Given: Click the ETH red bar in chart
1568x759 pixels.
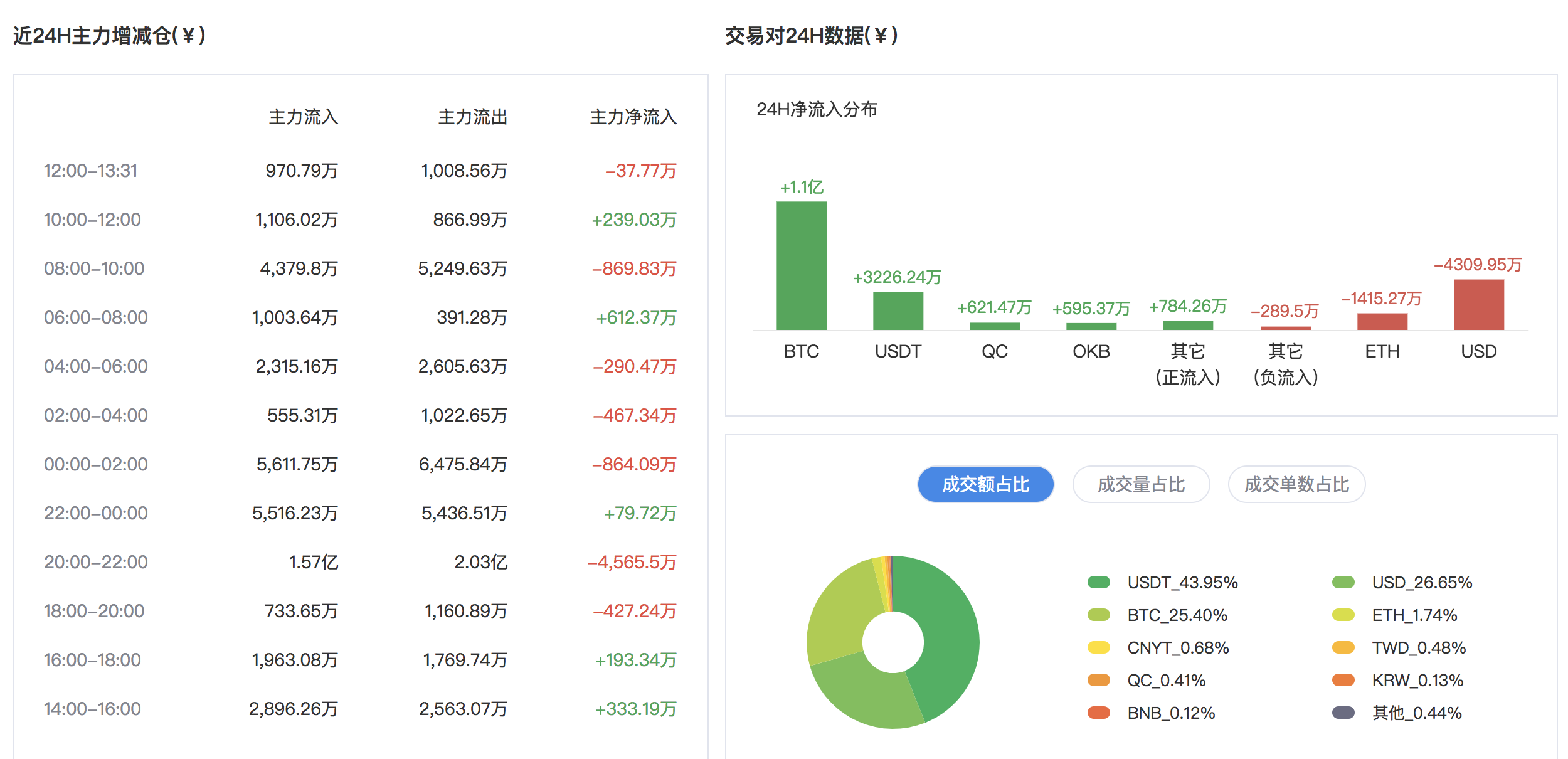Looking at the screenshot, I should [1382, 321].
